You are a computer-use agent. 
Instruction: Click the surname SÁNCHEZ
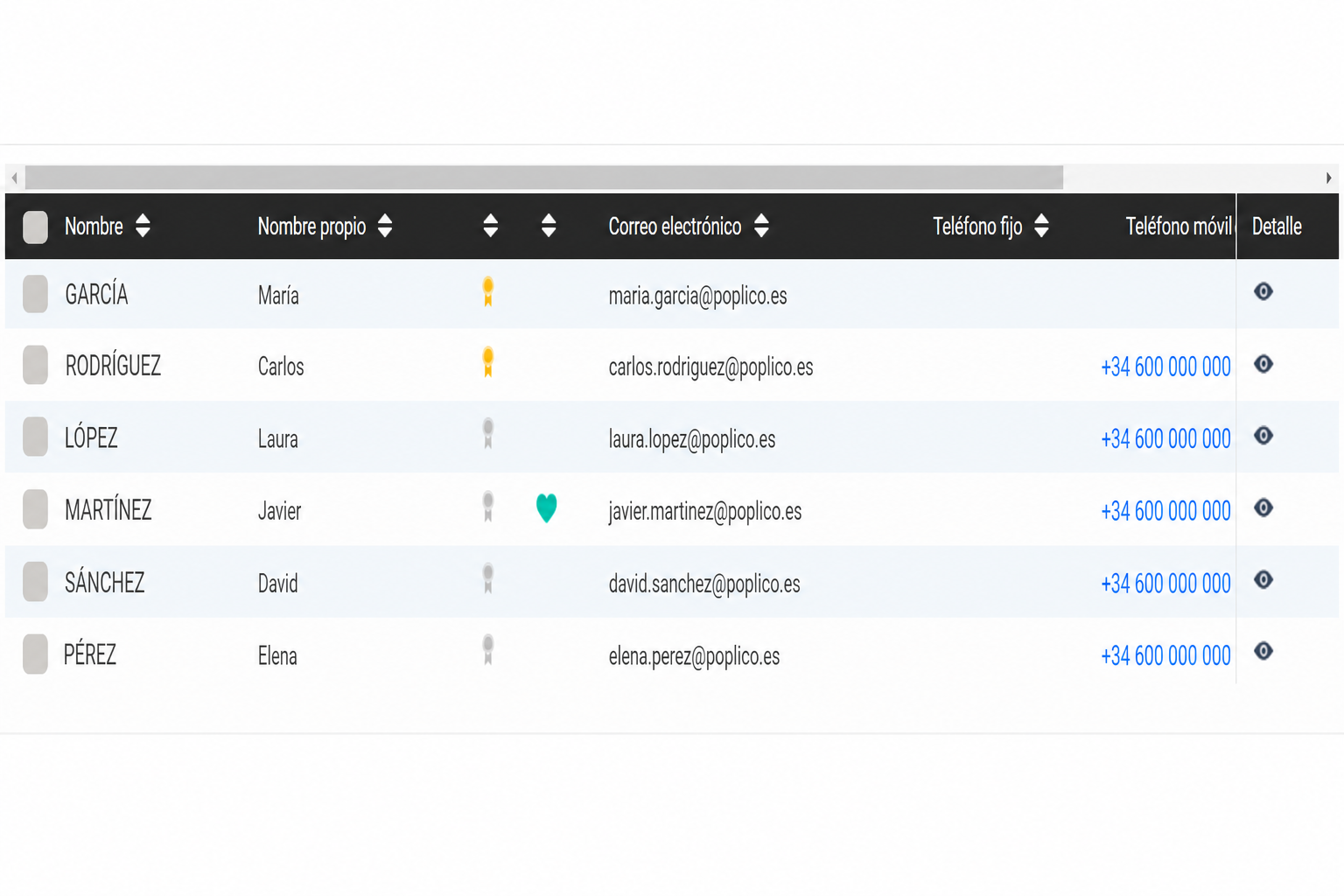pyautogui.click(x=105, y=582)
